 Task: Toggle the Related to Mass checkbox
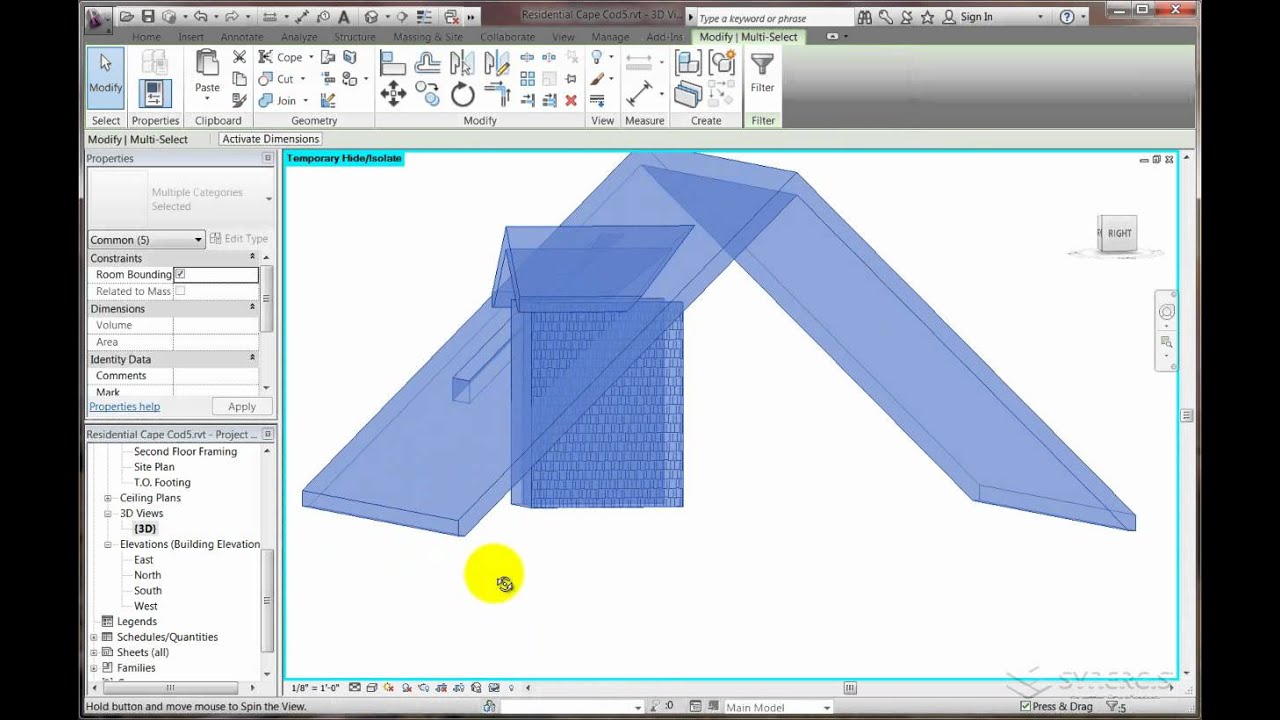click(x=181, y=291)
